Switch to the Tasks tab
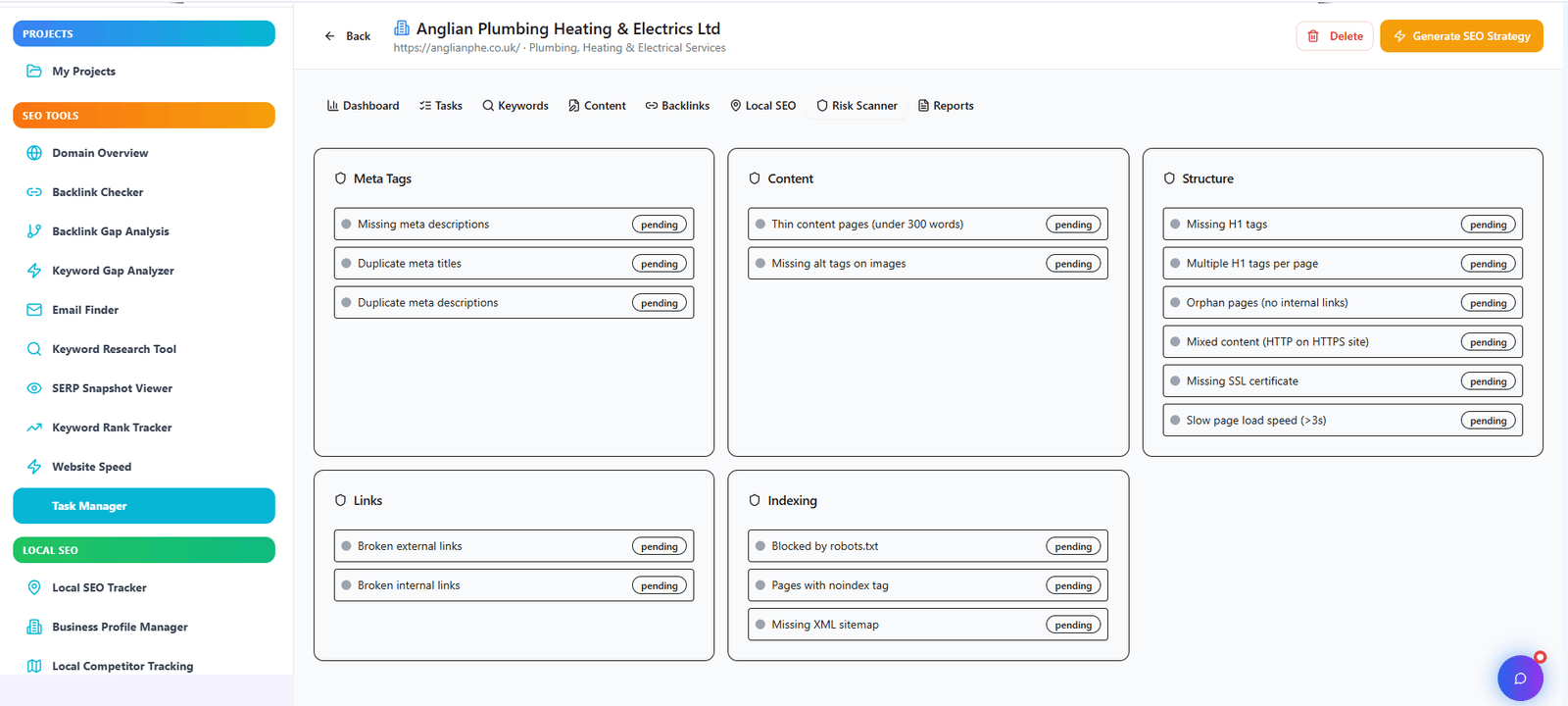This screenshot has width=1568, height=706. pos(441,106)
